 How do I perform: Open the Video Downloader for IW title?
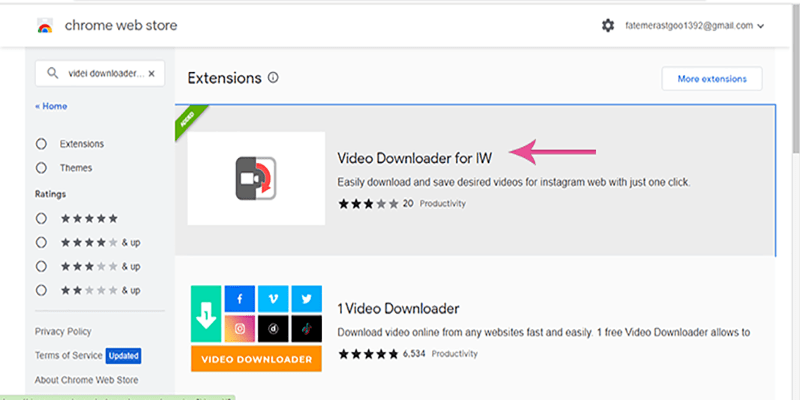(x=414, y=158)
